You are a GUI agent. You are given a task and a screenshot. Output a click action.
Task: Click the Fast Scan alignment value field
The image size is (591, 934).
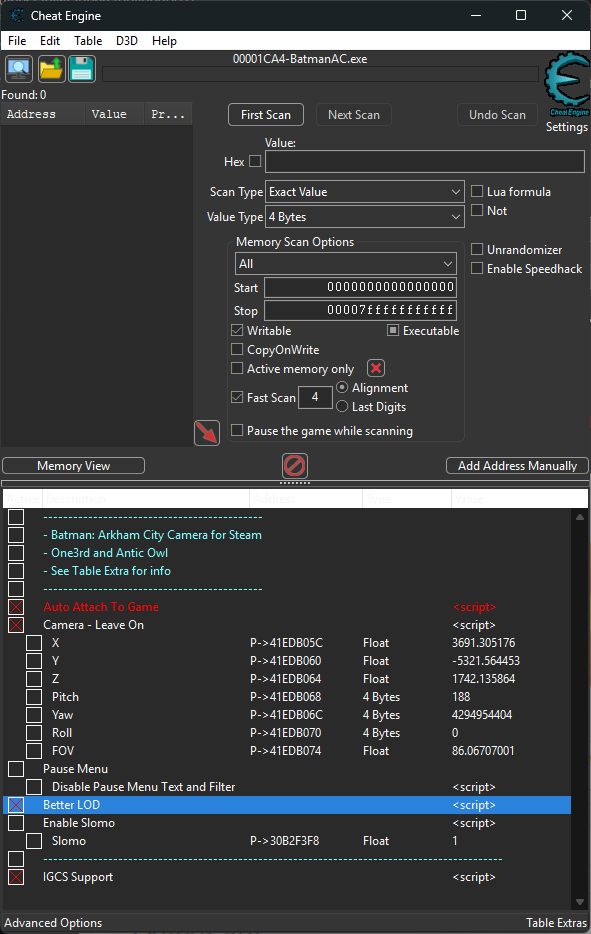click(315, 397)
